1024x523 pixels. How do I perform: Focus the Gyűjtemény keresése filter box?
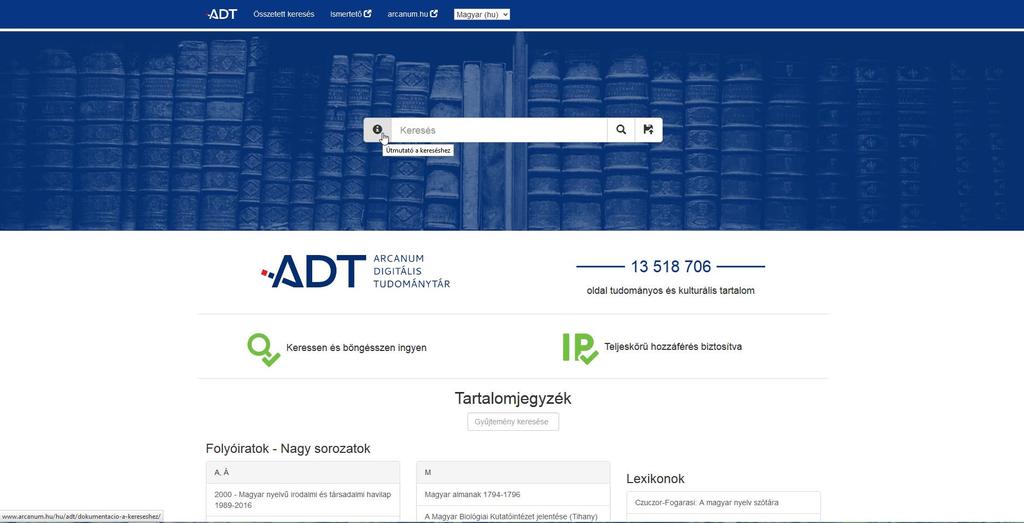click(x=513, y=422)
